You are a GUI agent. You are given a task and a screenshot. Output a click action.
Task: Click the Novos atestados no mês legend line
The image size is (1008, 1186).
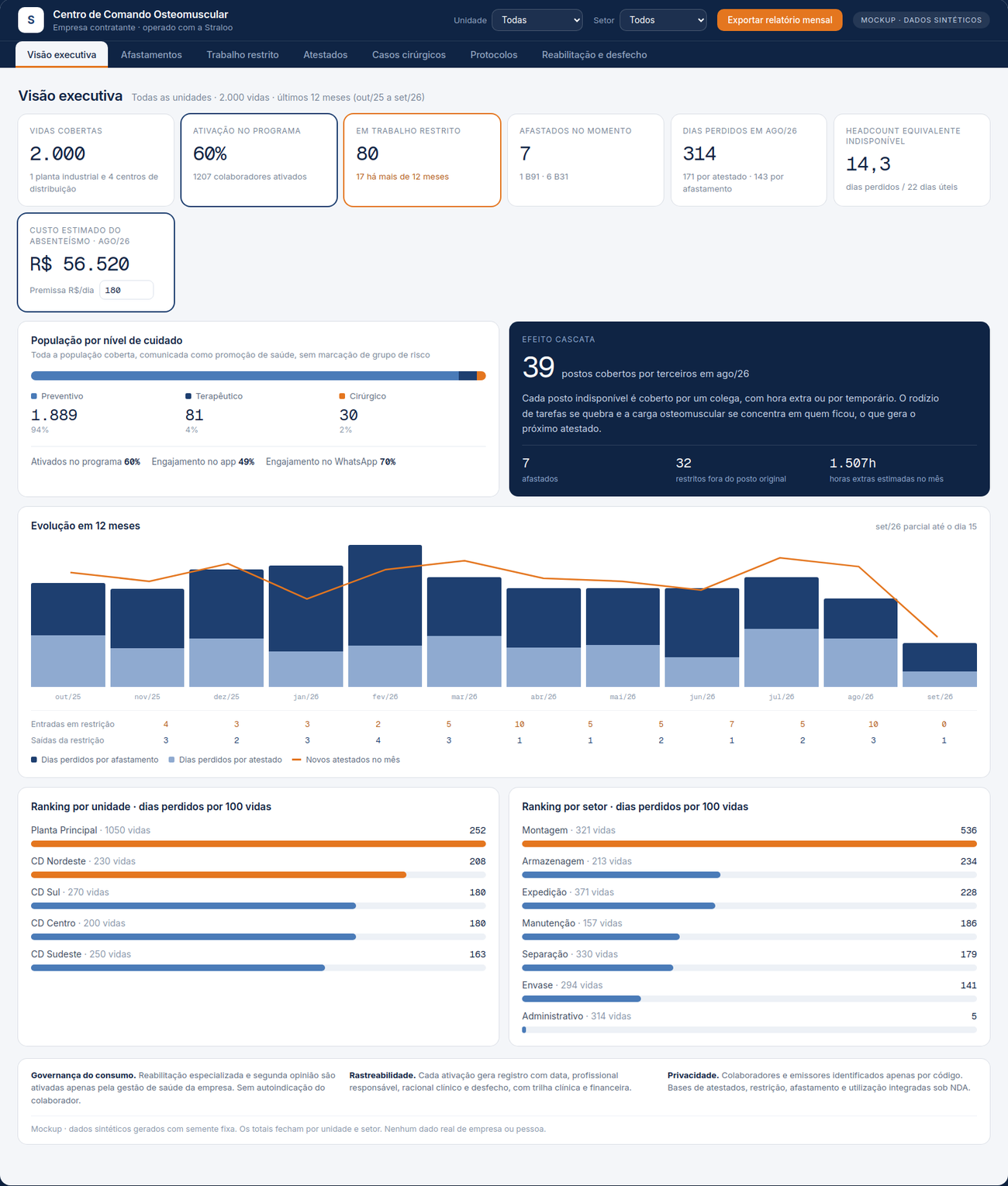coord(296,760)
